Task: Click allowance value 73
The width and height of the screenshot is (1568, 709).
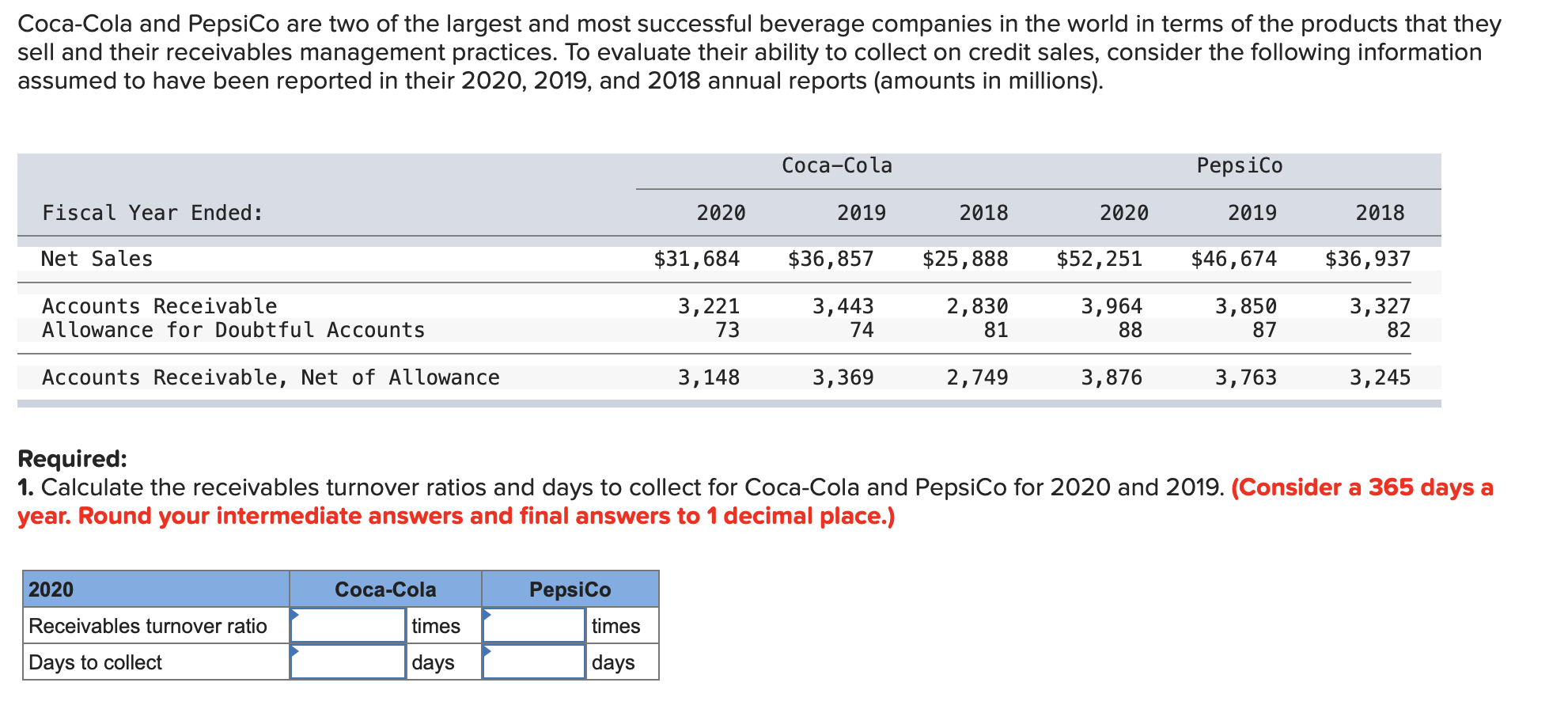Action: 728,330
